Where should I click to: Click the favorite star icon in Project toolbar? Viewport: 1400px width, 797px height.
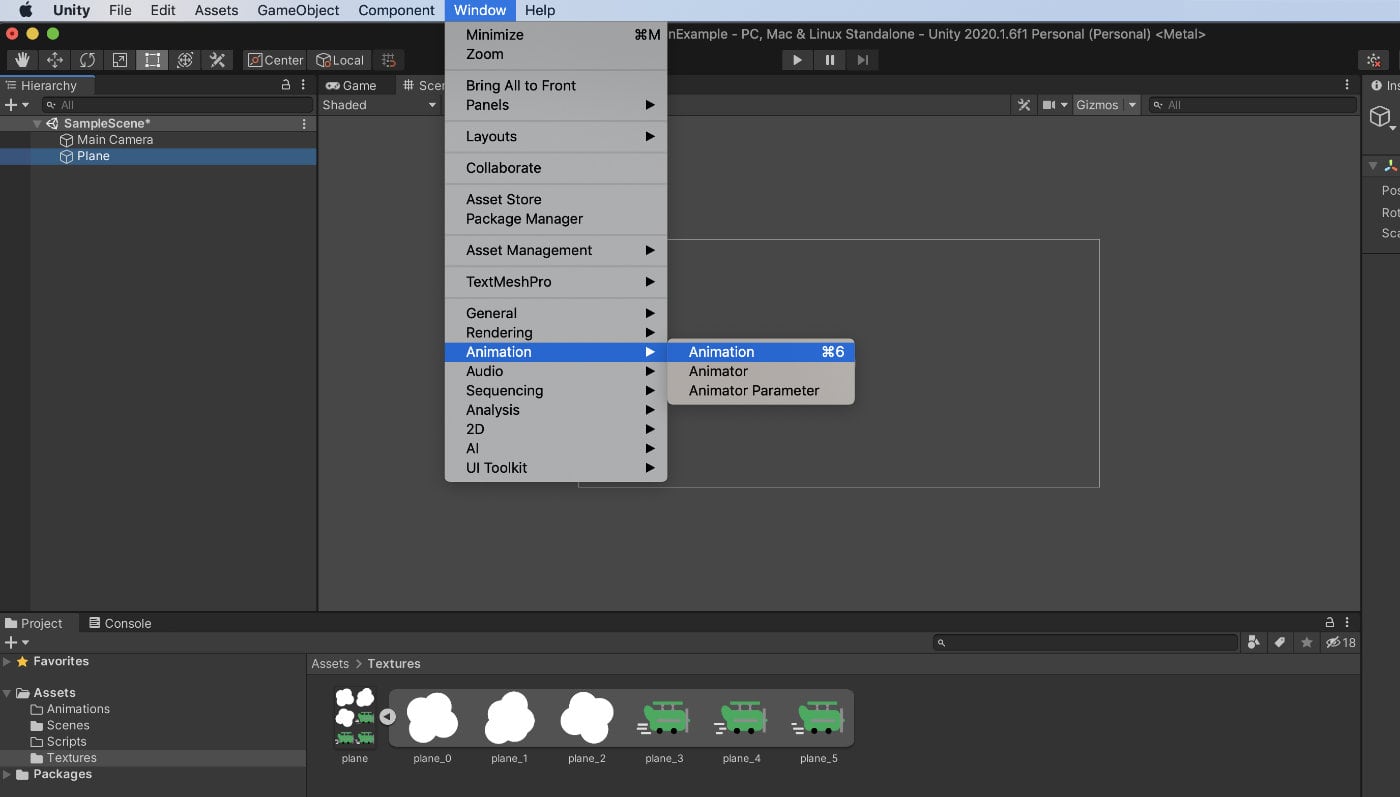tap(1306, 643)
